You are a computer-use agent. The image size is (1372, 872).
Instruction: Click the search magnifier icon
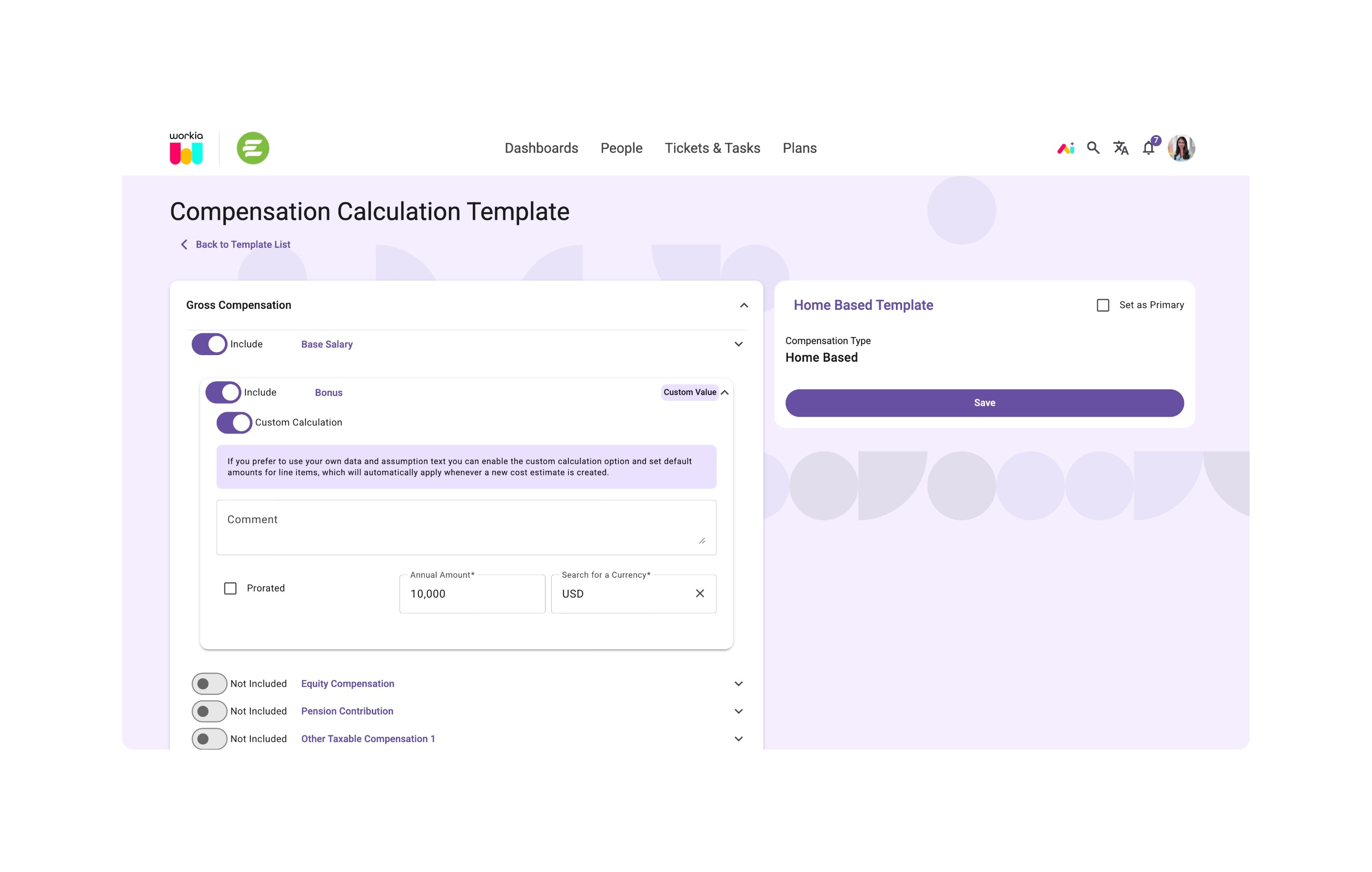(1093, 148)
